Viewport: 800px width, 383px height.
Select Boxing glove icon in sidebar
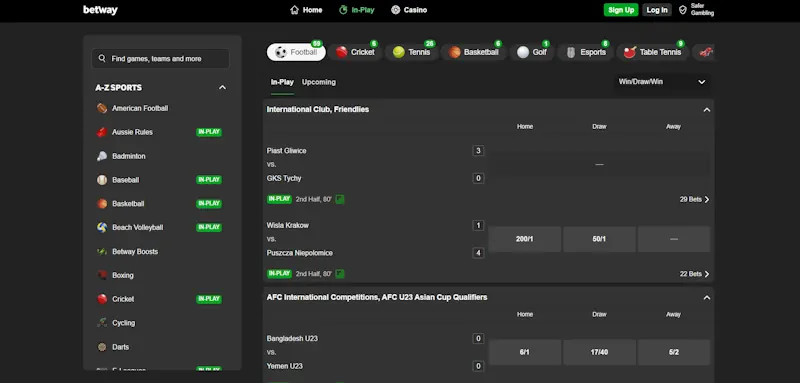(x=102, y=275)
